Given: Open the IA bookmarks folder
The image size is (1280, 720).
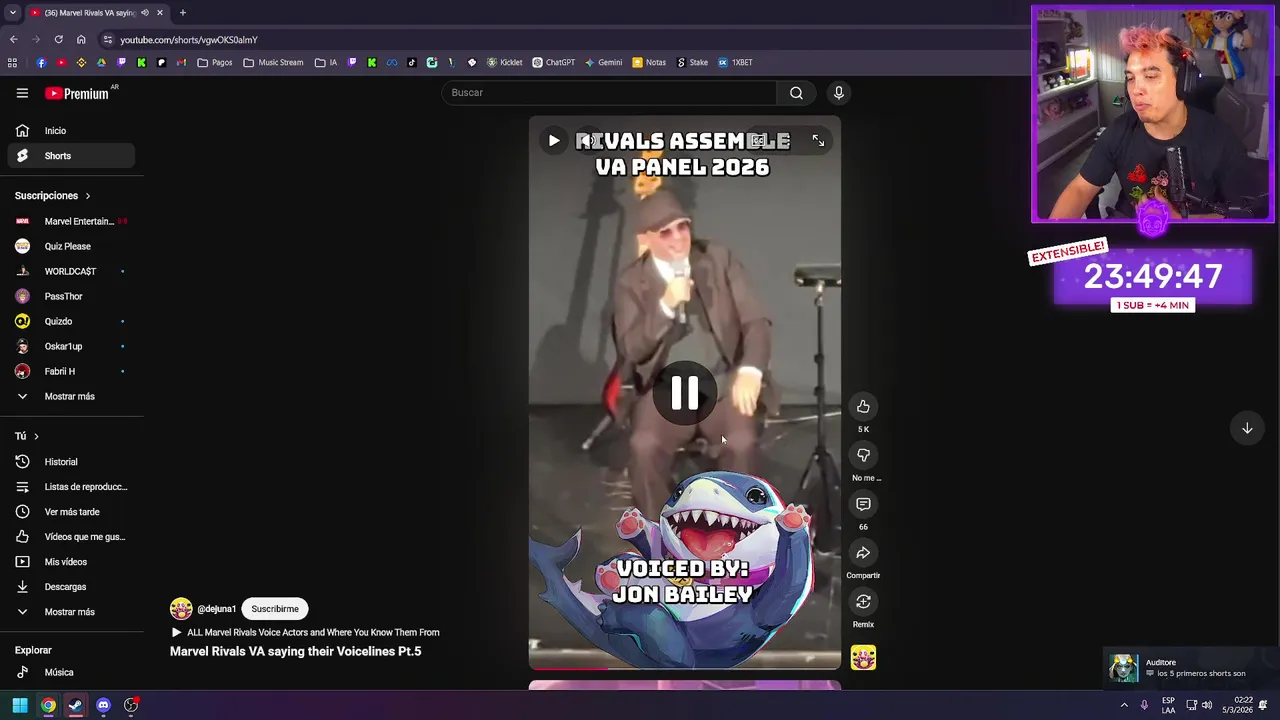Looking at the screenshot, I should [326, 62].
